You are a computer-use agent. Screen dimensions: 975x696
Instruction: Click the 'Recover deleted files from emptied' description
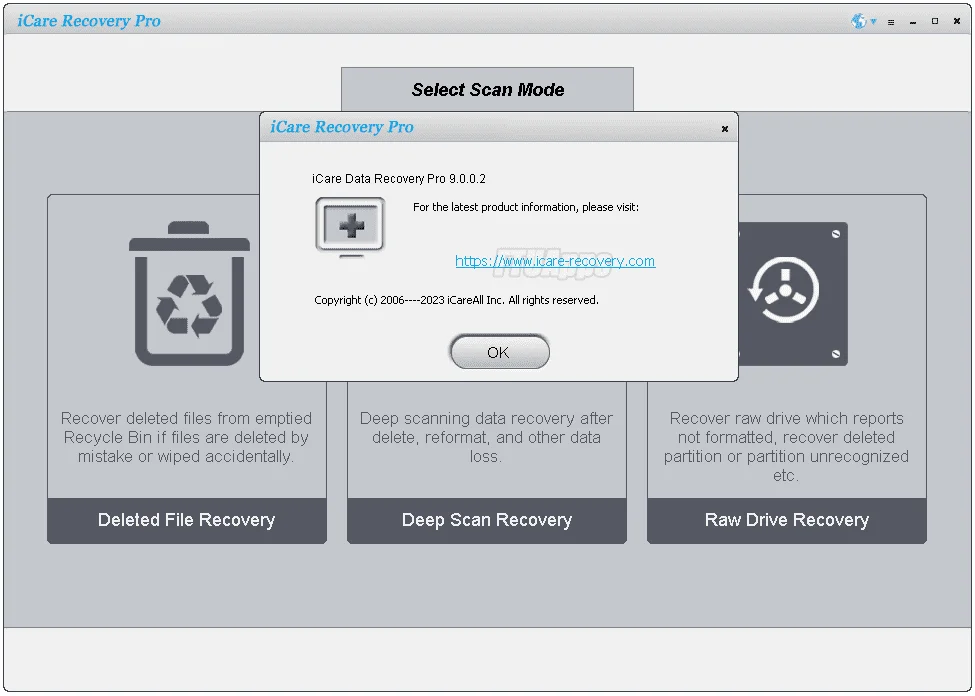186,437
